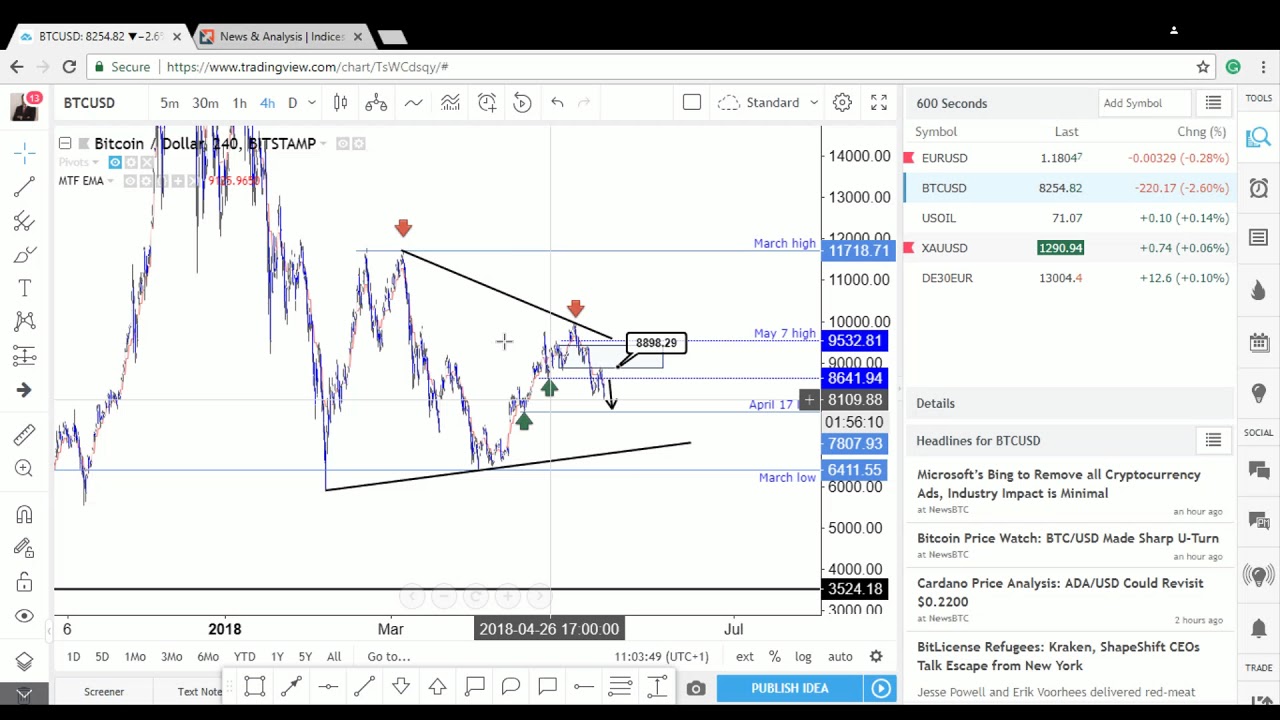Select the crosshair cursor tool

24,151
